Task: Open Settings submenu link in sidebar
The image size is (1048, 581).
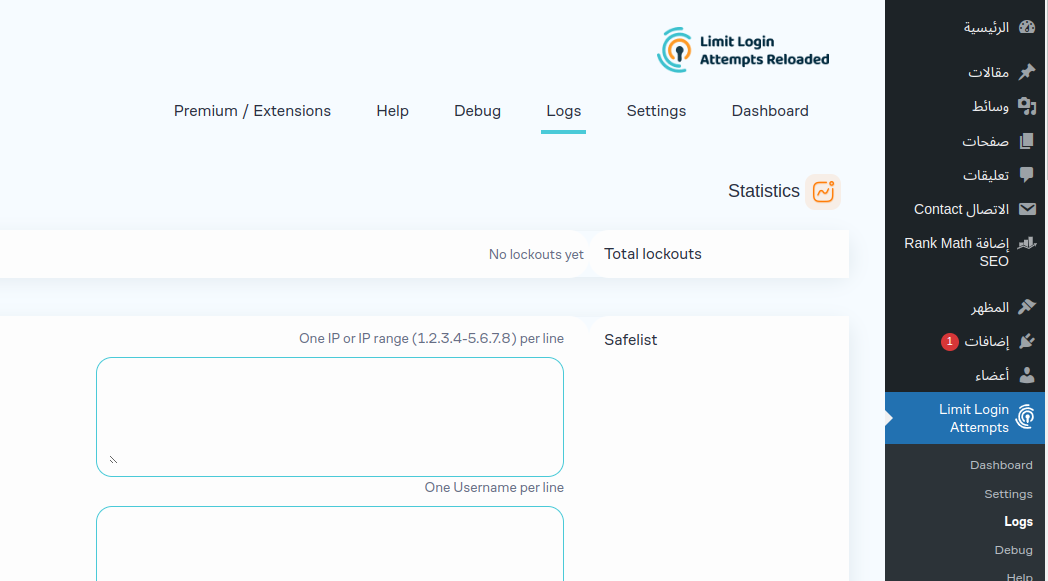Action: pyautogui.click(x=1008, y=493)
